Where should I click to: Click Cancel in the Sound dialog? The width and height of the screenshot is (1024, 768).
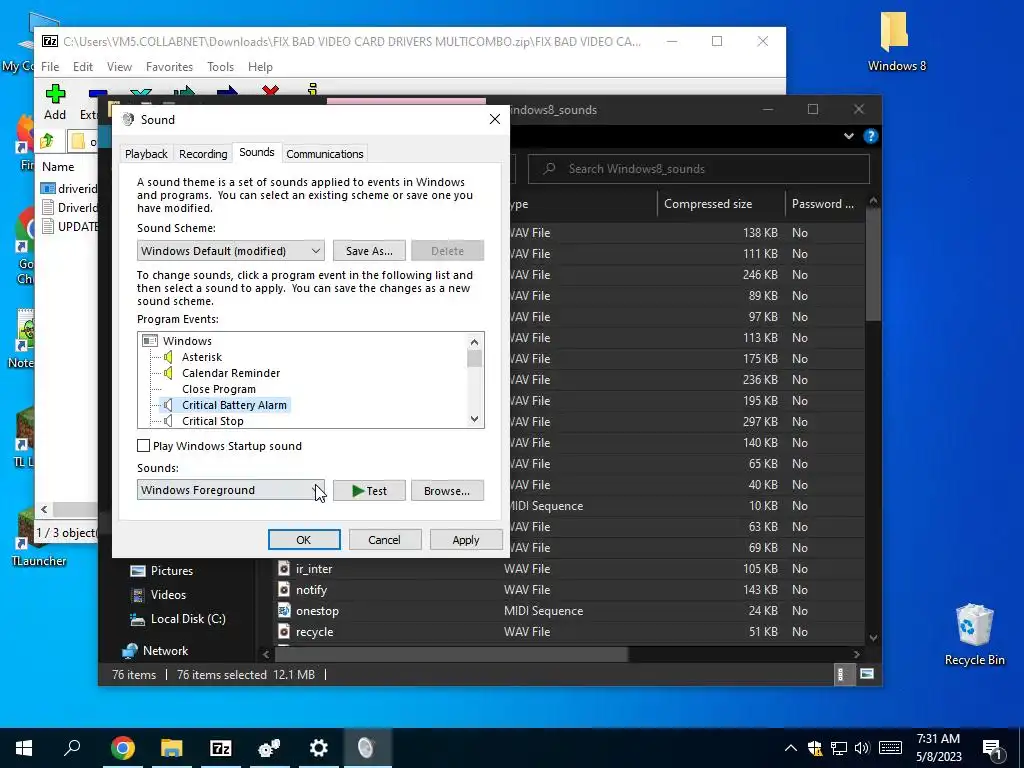(385, 539)
